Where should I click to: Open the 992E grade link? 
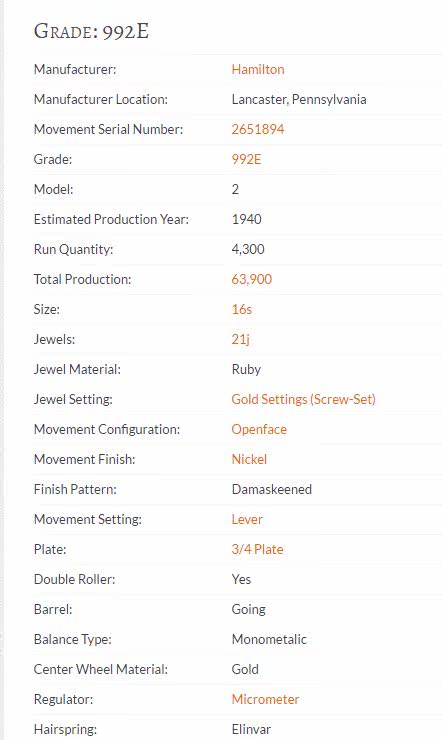pos(246,159)
